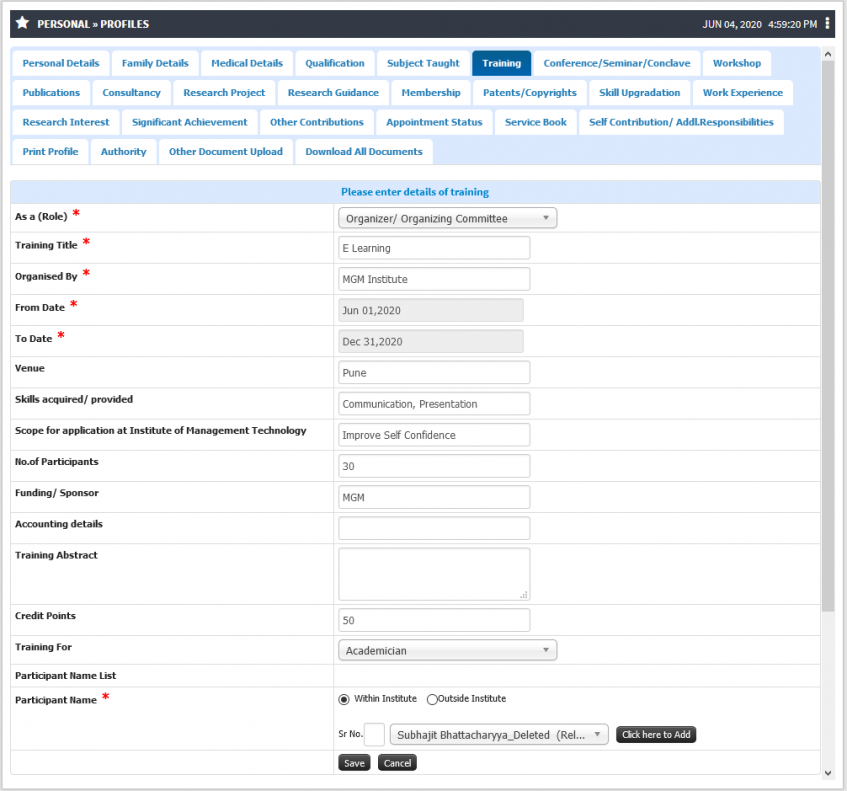Click the Training Title field containing E Learning
The image size is (847, 791).
434,248
